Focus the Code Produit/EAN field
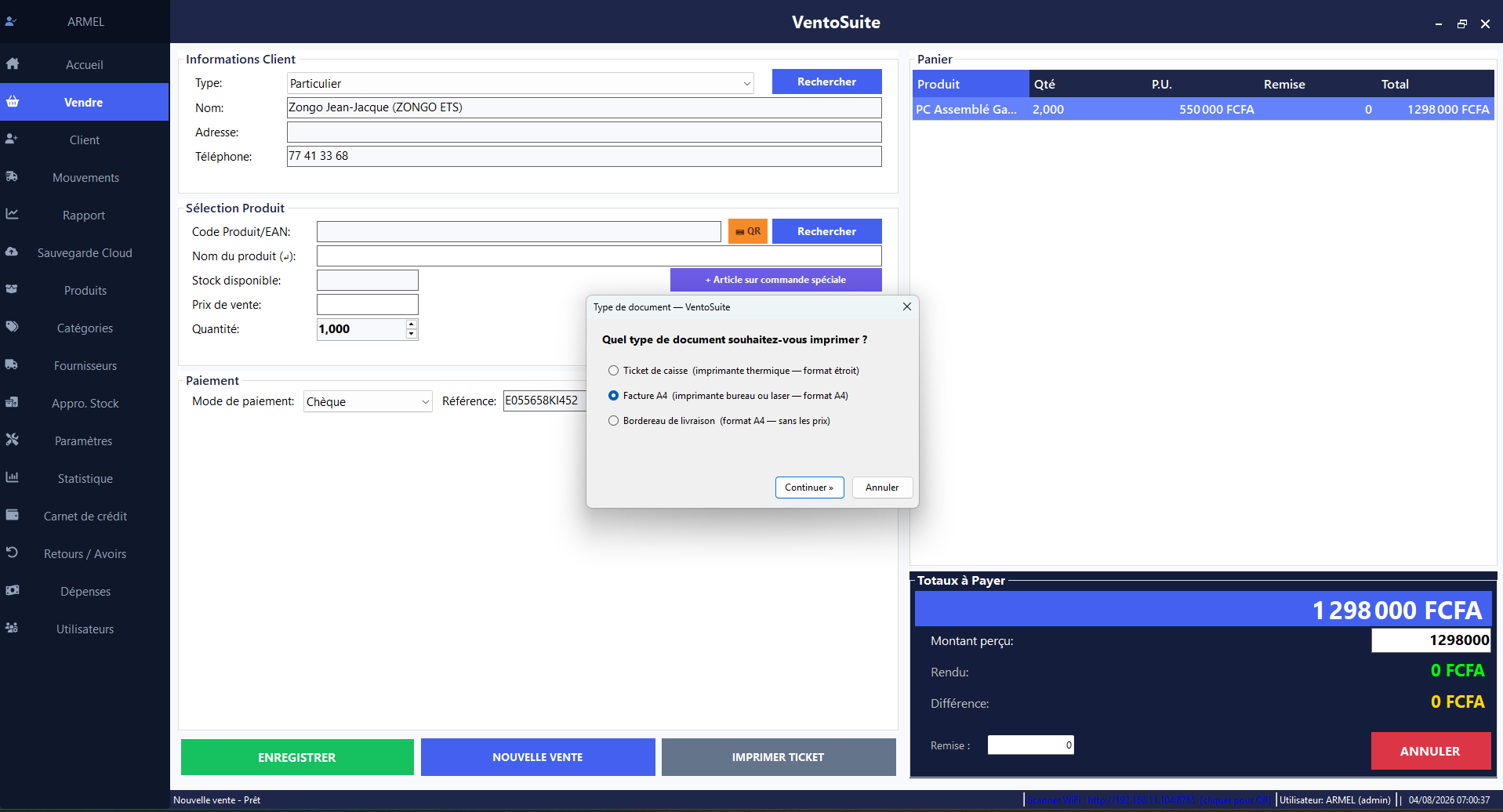 519,231
